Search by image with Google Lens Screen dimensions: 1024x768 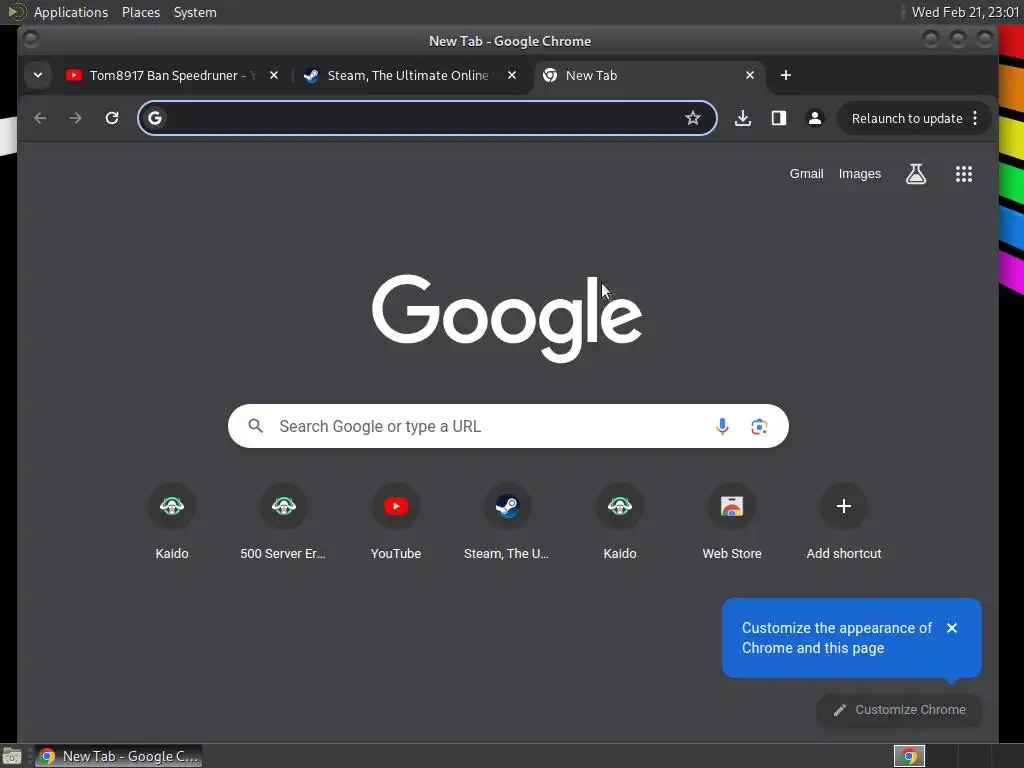coord(759,426)
